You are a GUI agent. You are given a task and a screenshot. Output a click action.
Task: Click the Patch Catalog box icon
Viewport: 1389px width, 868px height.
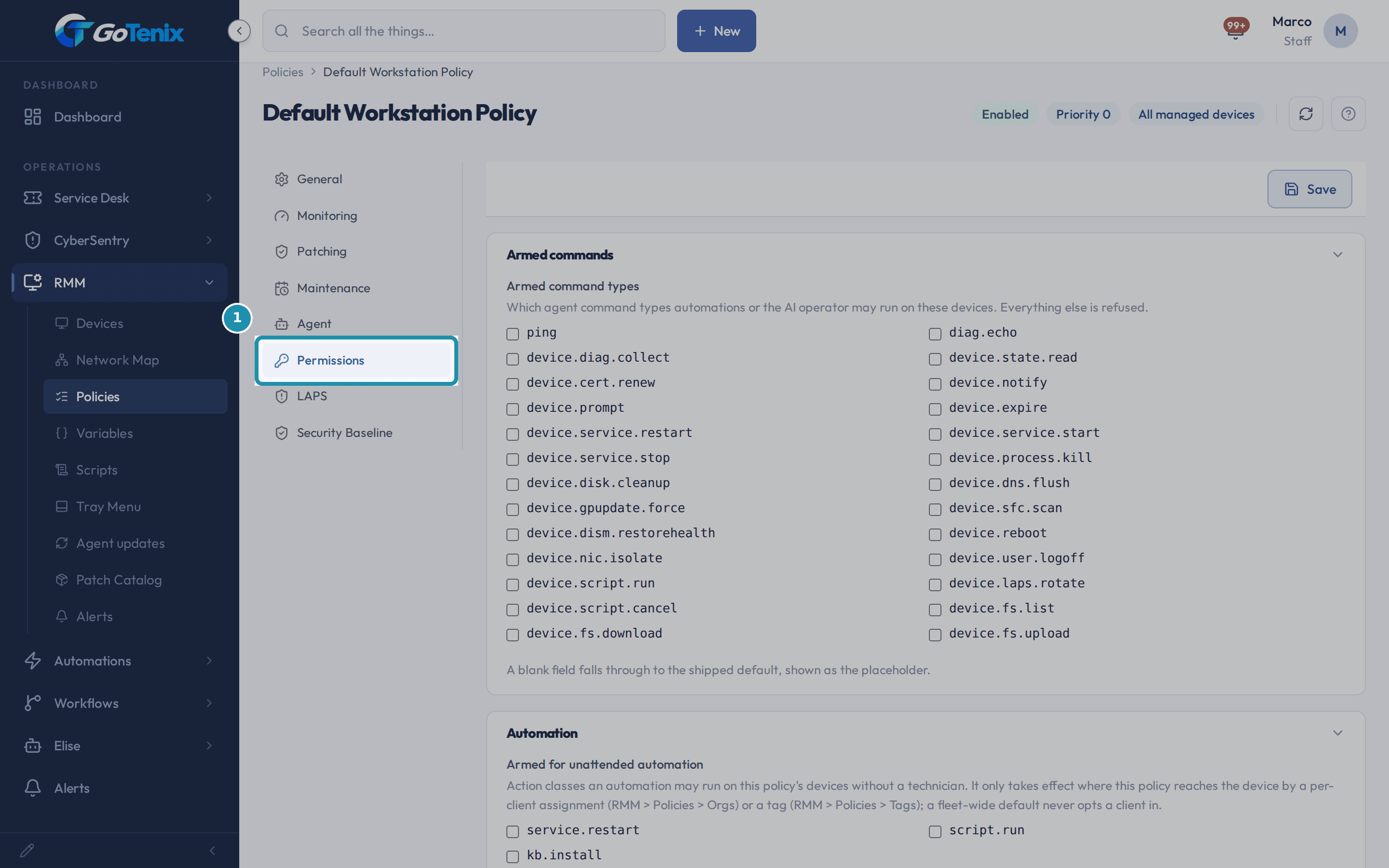[61, 580]
